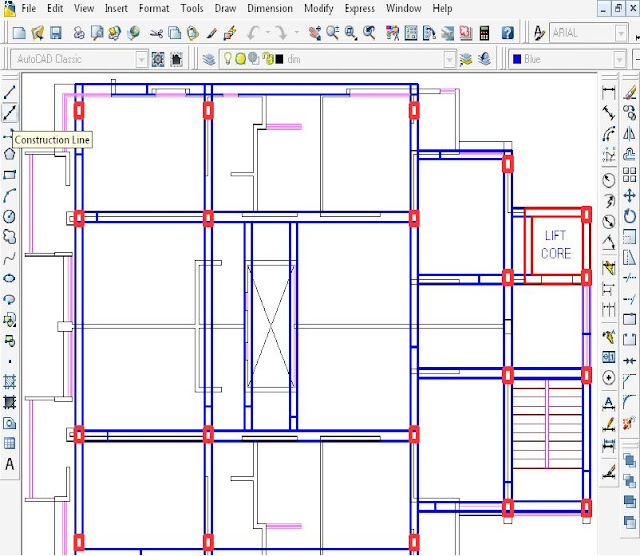
Task: Select the Hatch tool
Action: pos(9,382)
